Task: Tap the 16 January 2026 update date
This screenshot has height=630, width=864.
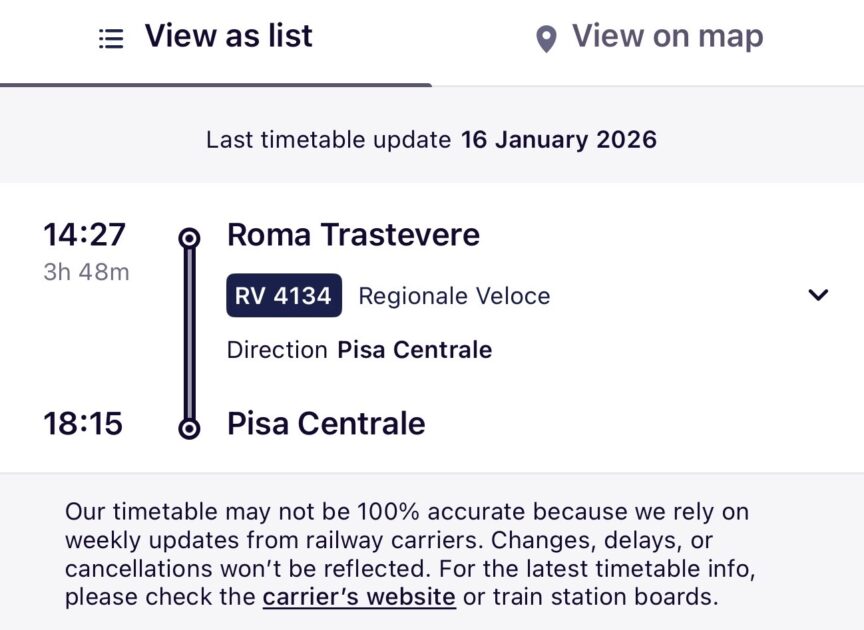Action: tap(558, 140)
